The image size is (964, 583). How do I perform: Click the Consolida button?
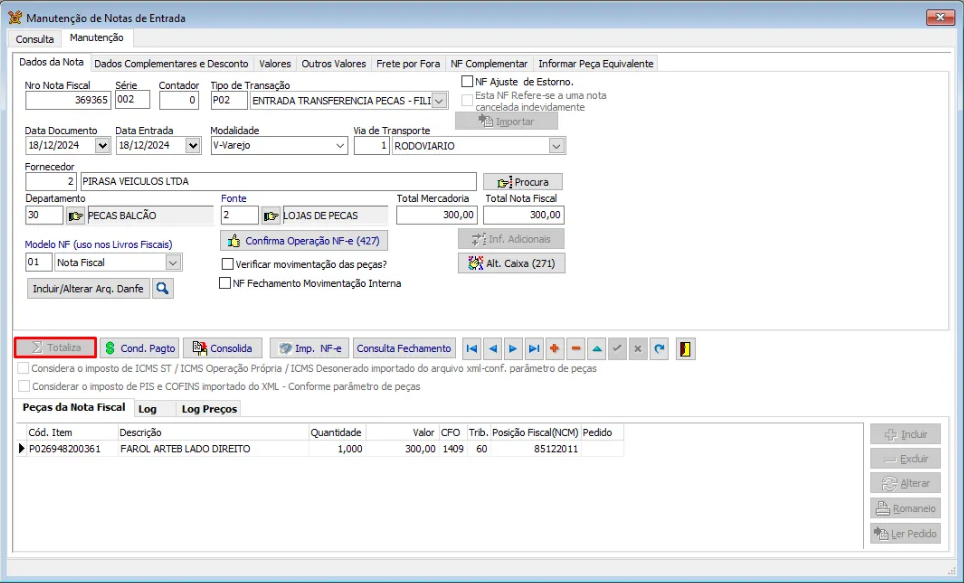(223, 348)
